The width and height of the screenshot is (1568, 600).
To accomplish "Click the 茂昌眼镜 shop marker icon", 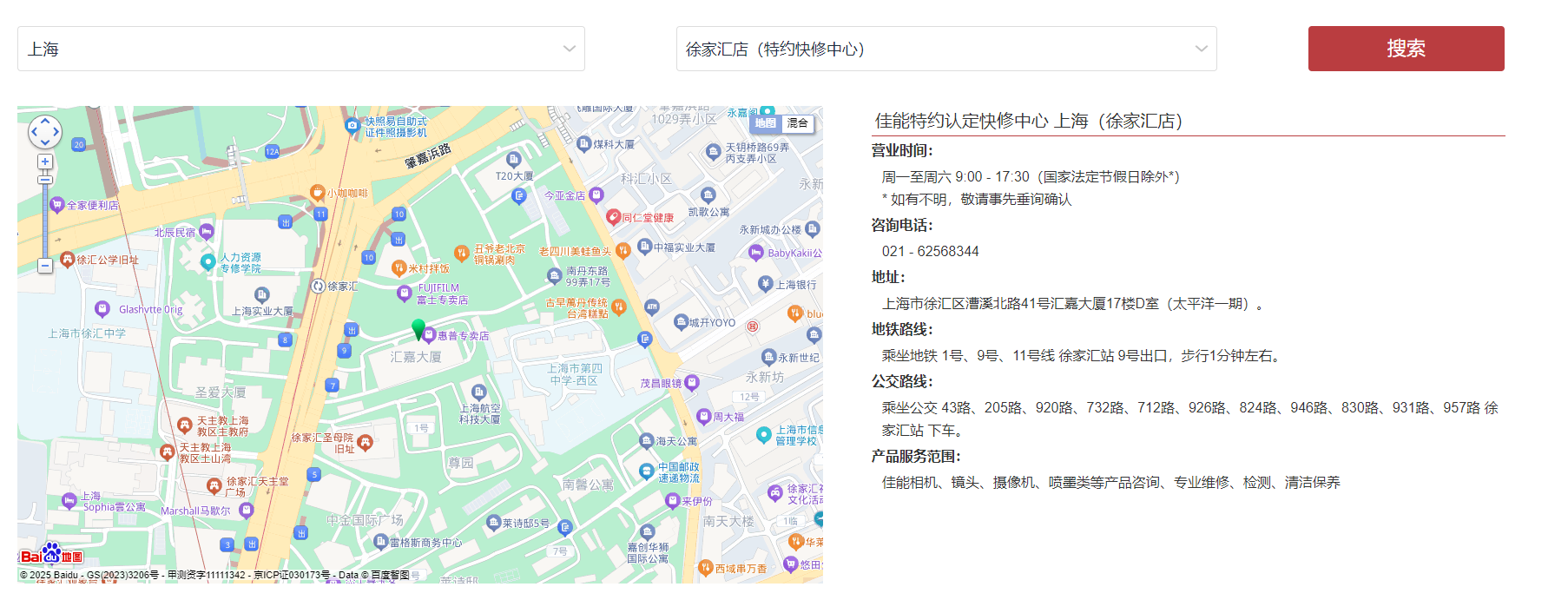I will point(692,382).
